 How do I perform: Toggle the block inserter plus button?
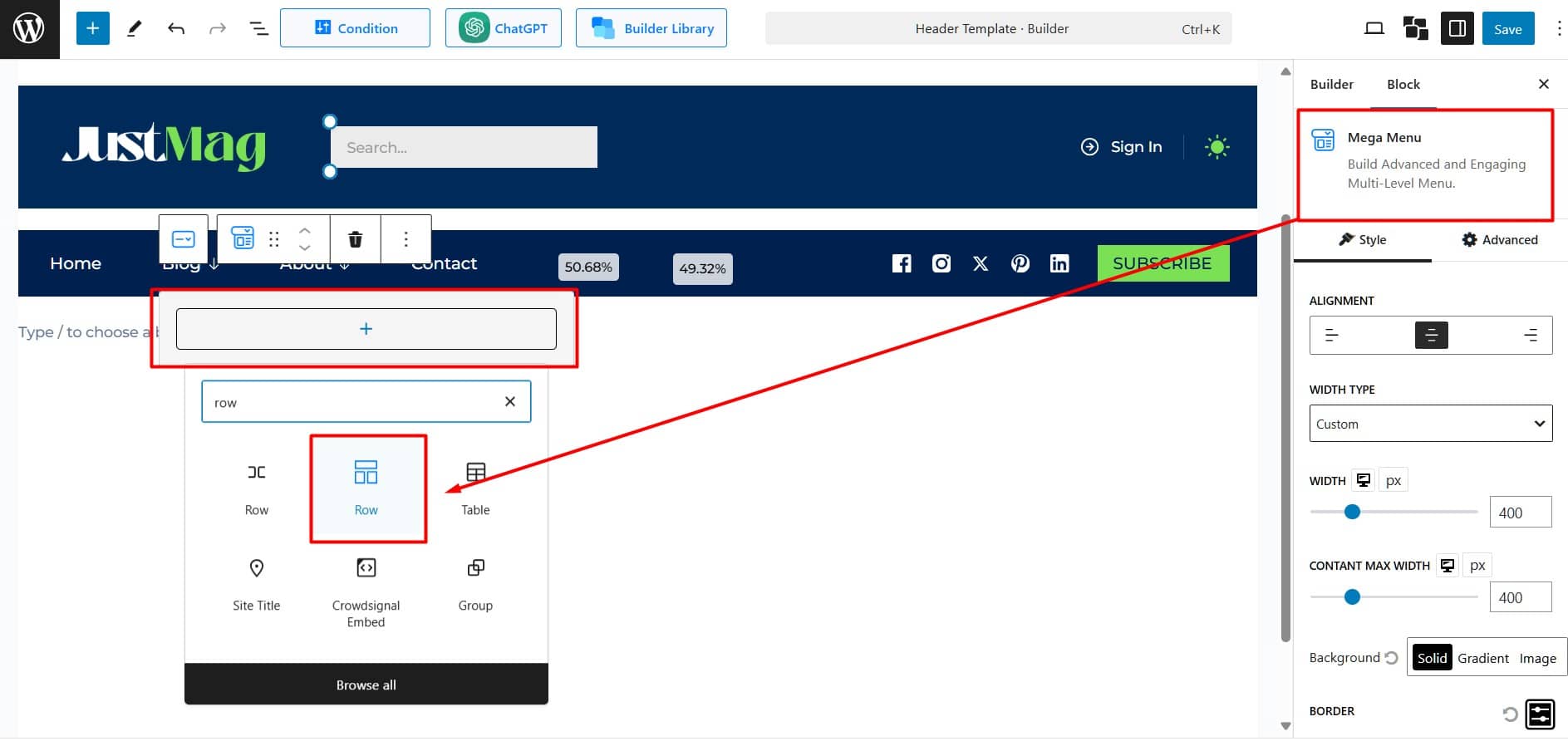[x=93, y=28]
